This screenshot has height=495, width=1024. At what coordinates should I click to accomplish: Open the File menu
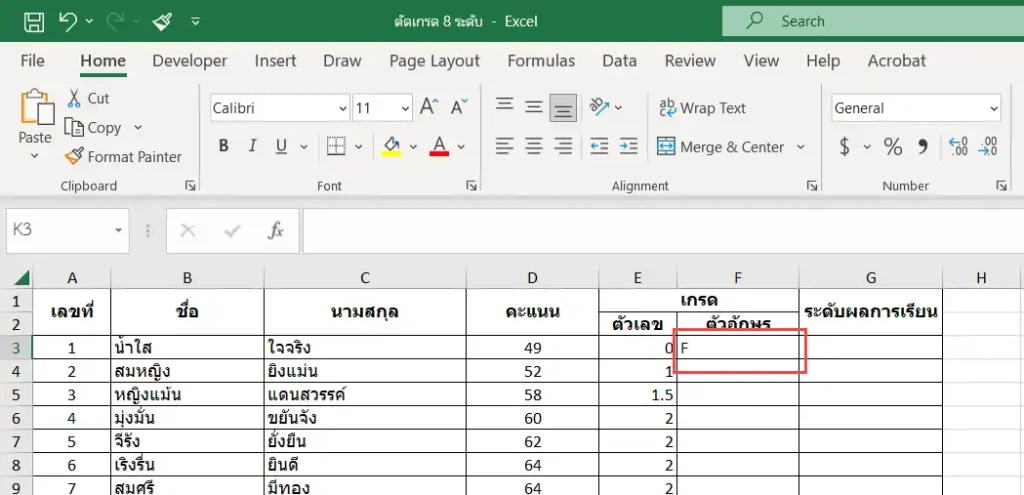coord(33,61)
